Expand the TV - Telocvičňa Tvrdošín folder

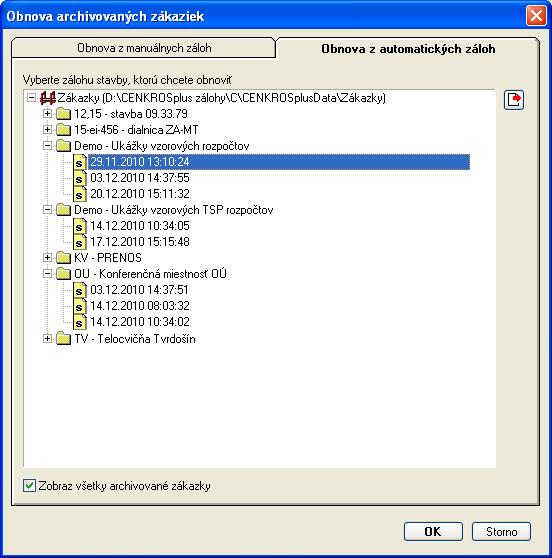click(47, 338)
